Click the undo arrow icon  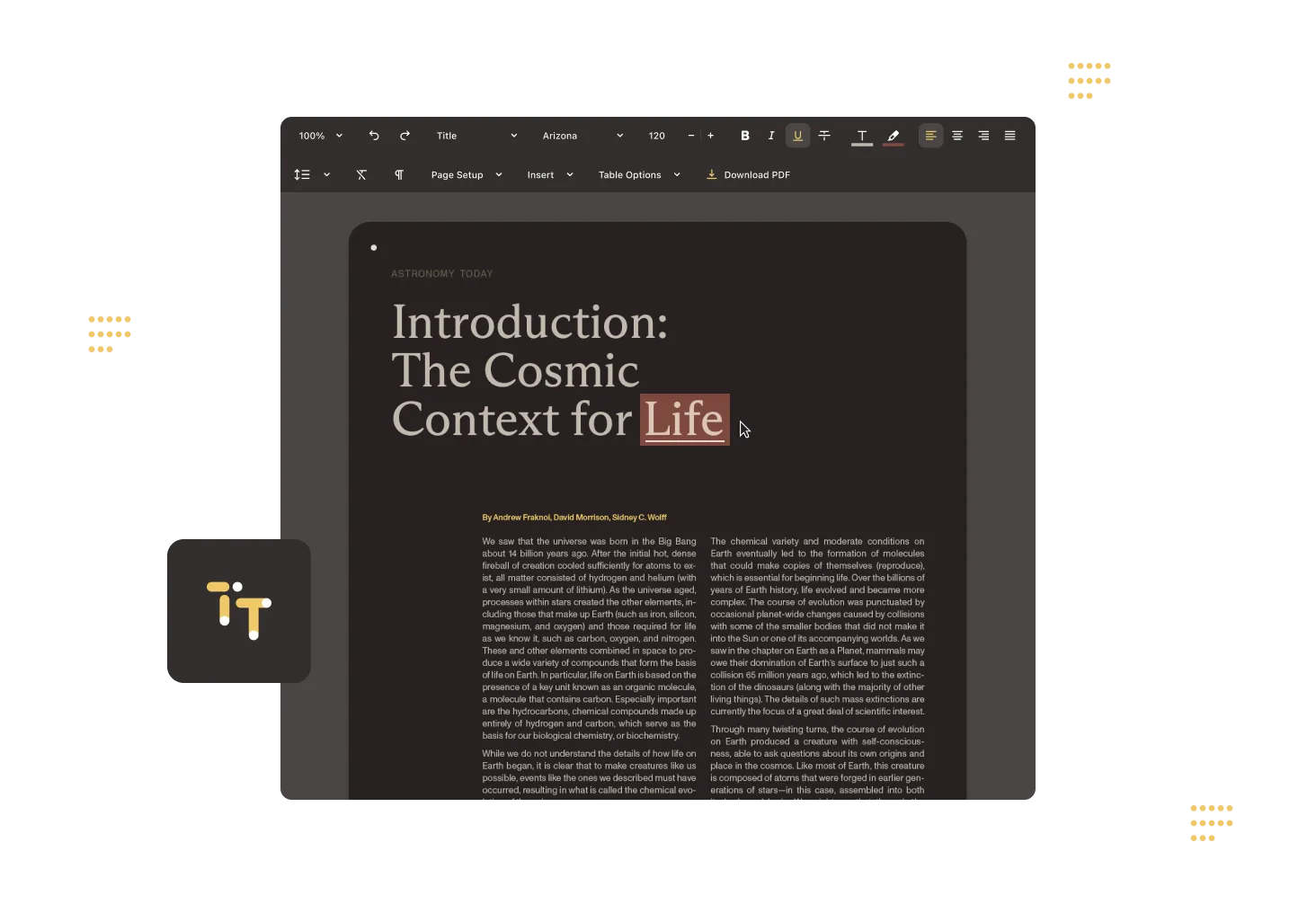pos(374,136)
